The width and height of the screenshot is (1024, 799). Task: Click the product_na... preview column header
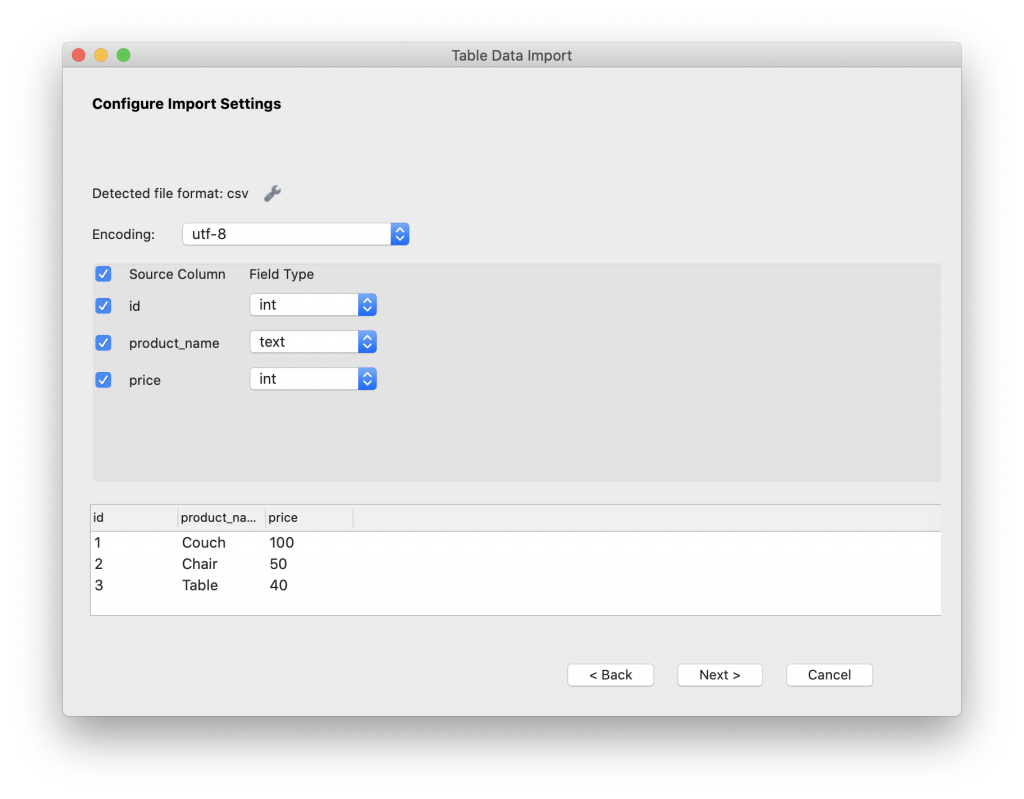(x=221, y=518)
